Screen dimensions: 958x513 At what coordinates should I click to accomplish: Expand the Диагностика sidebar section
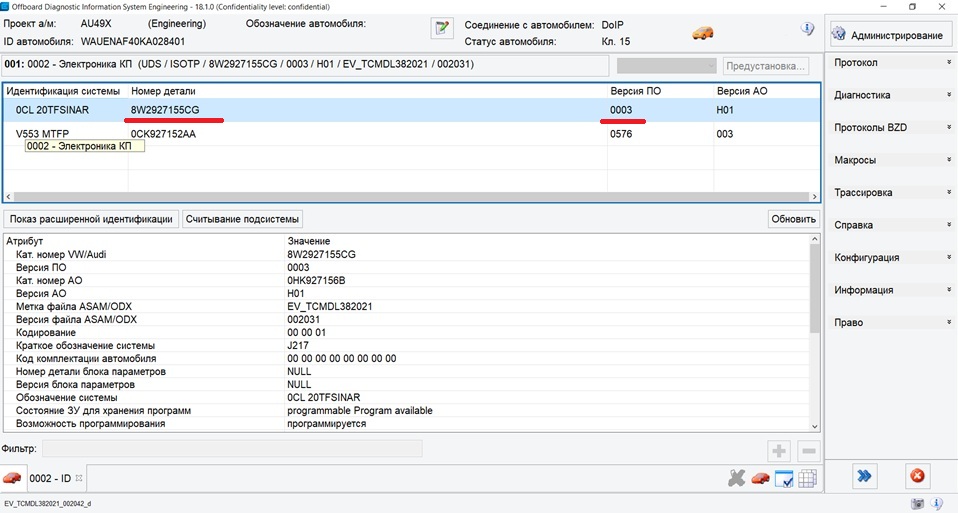click(x=892, y=95)
